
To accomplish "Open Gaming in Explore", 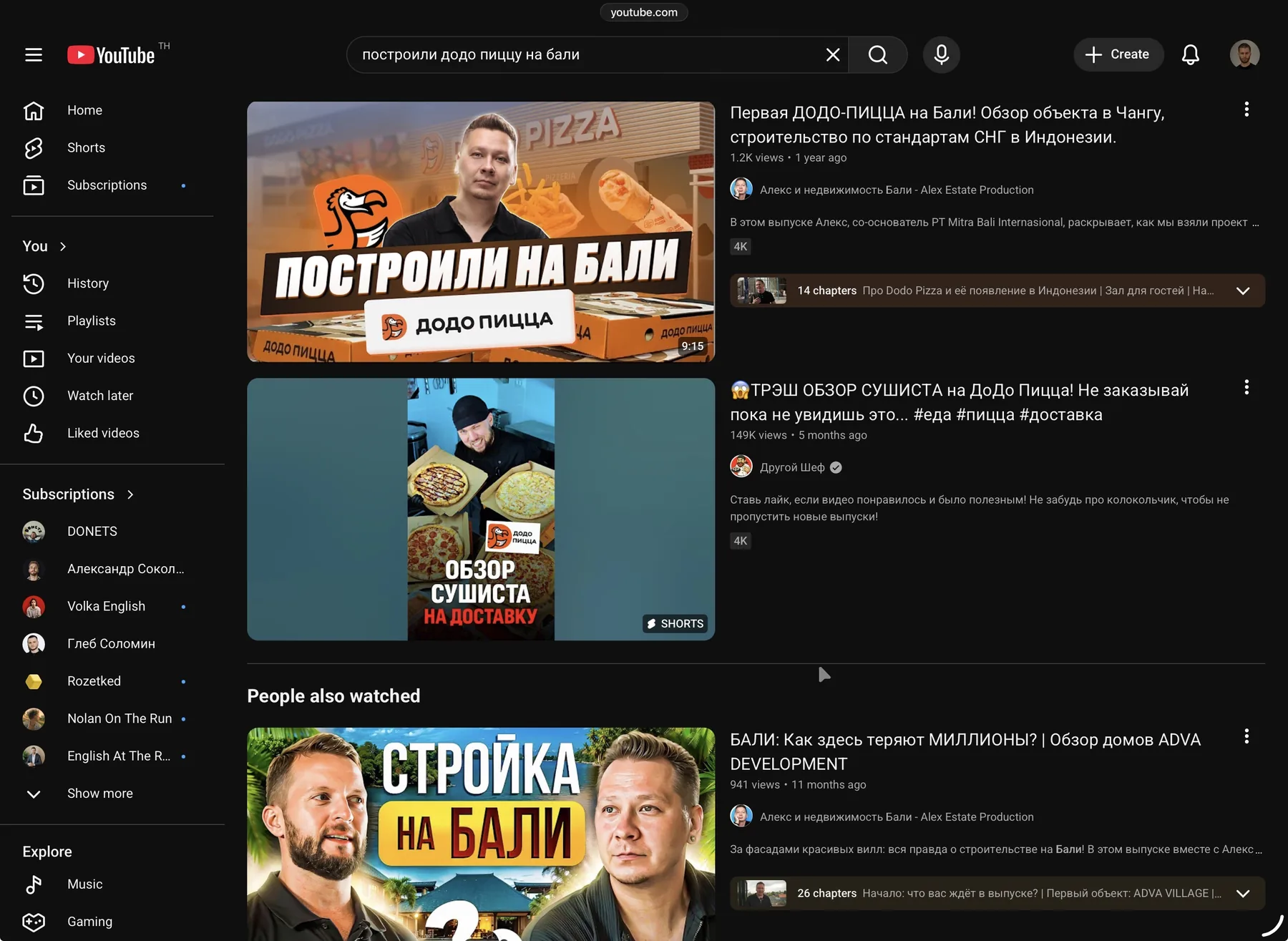I will coord(112,922).
